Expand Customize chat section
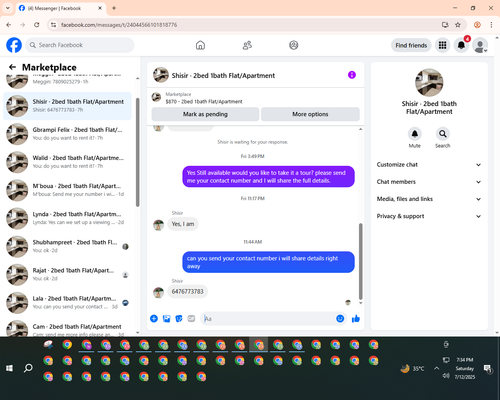 (x=429, y=165)
